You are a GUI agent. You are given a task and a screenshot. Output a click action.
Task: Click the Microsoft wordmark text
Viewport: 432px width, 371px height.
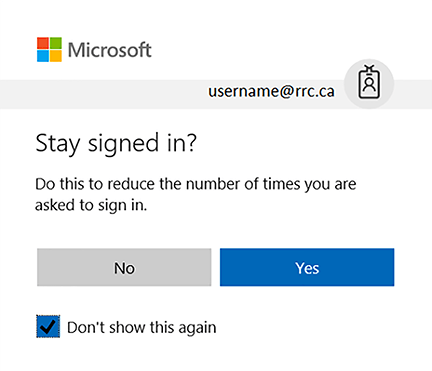click(x=110, y=50)
